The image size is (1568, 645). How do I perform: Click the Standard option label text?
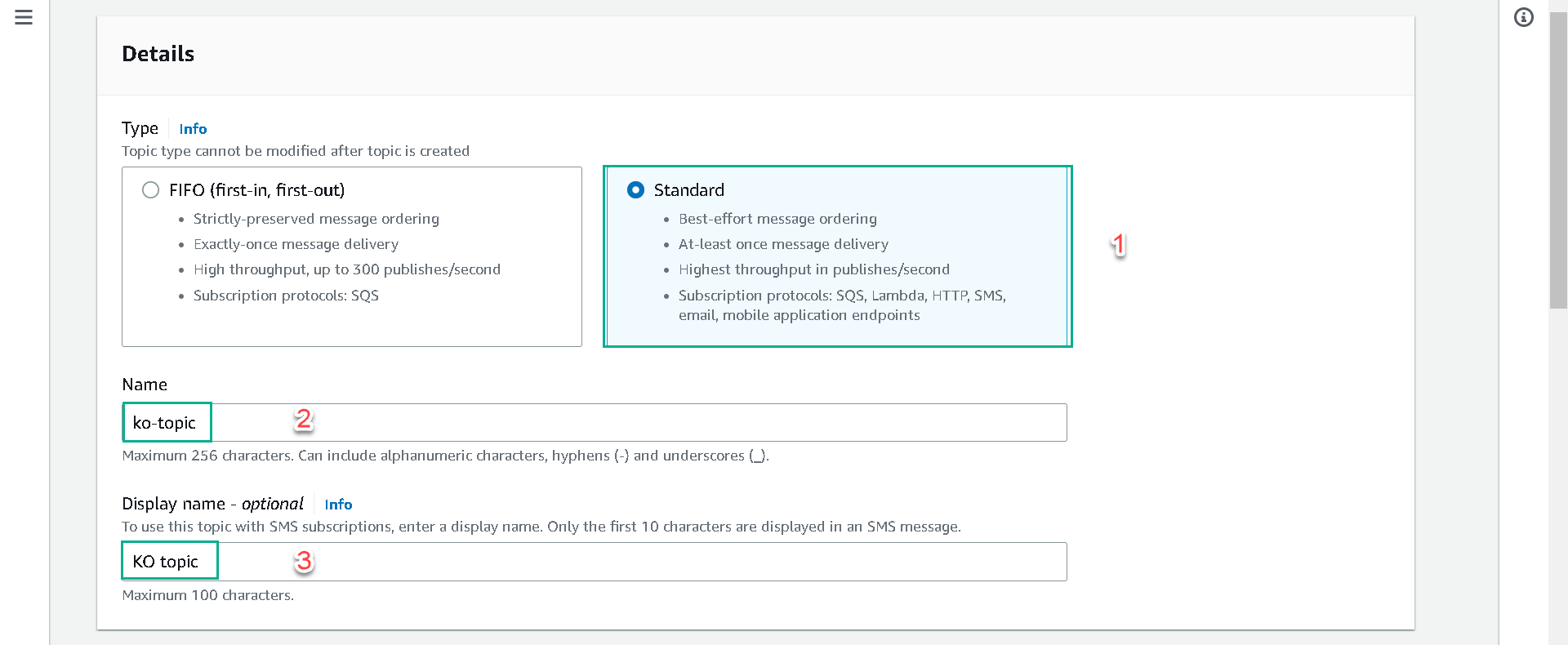(x=688, y=190)
